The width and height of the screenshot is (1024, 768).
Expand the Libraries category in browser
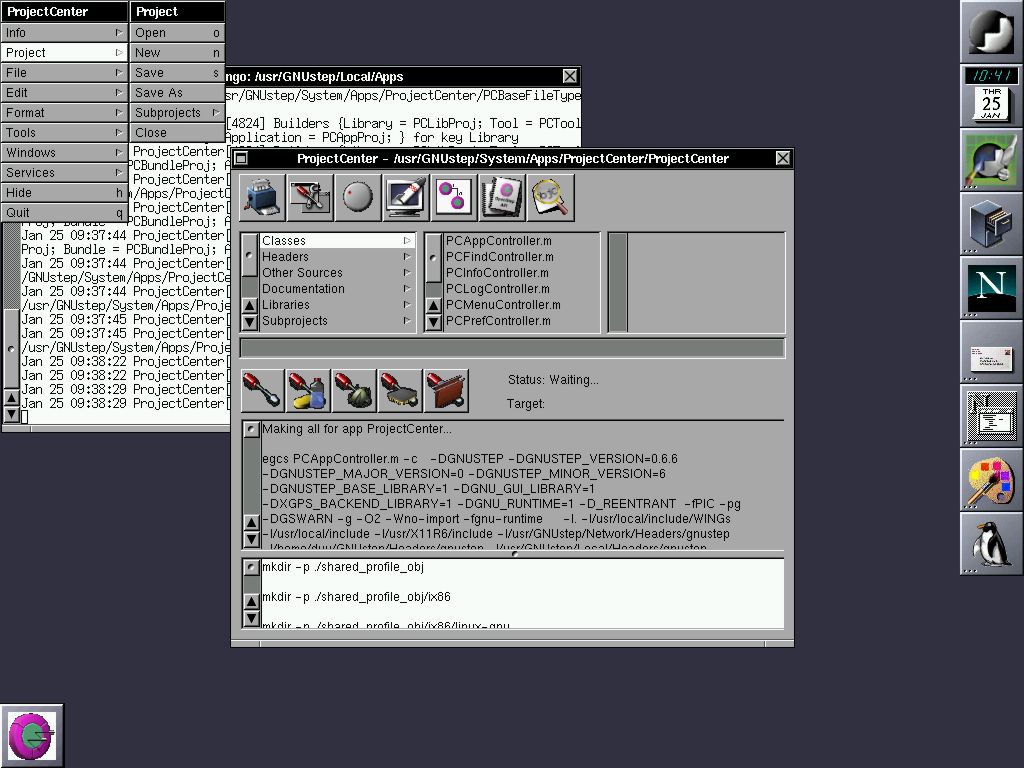(335, 305)
